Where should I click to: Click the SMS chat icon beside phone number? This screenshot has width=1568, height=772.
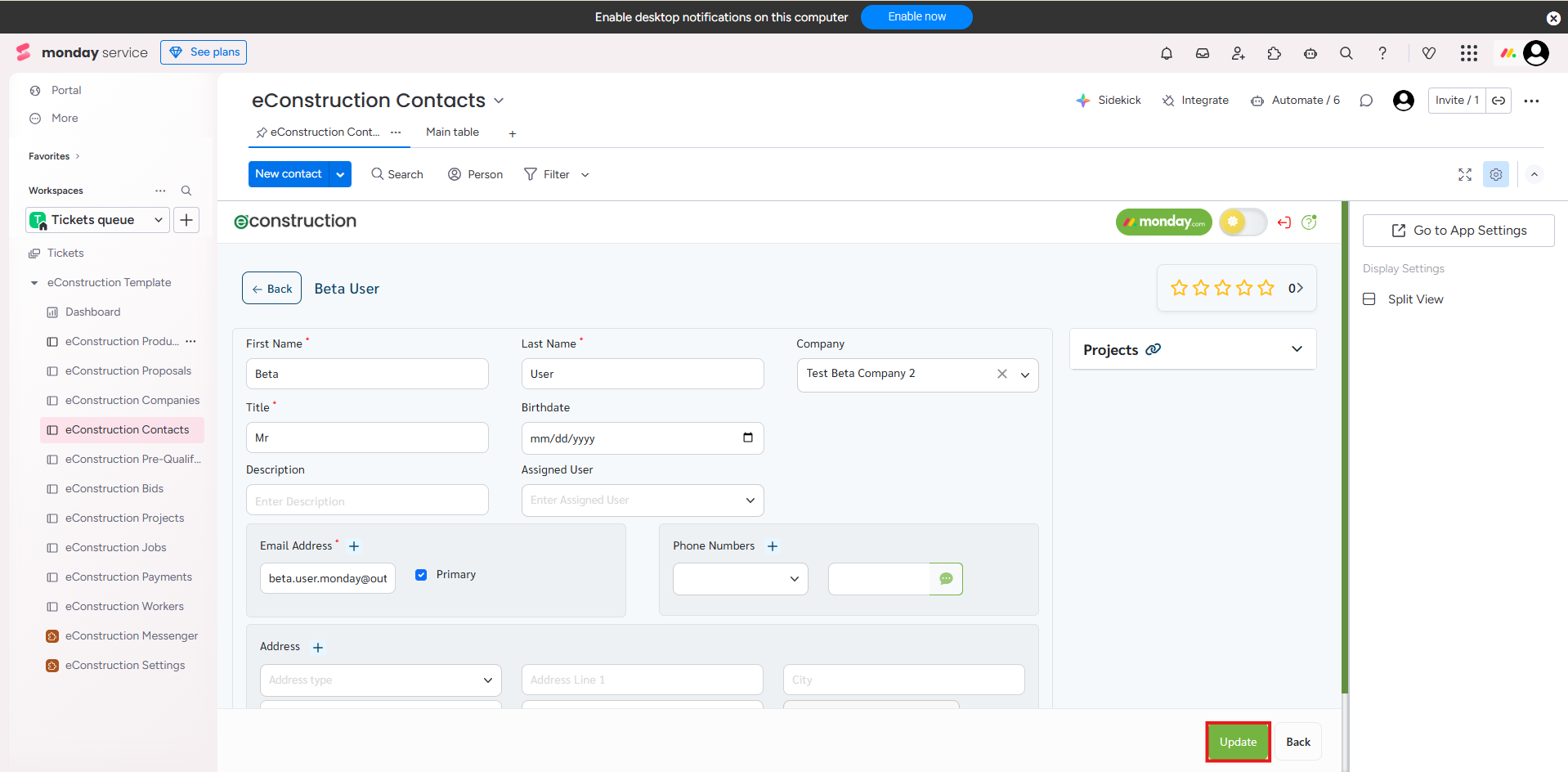click(x=946, y=579)
